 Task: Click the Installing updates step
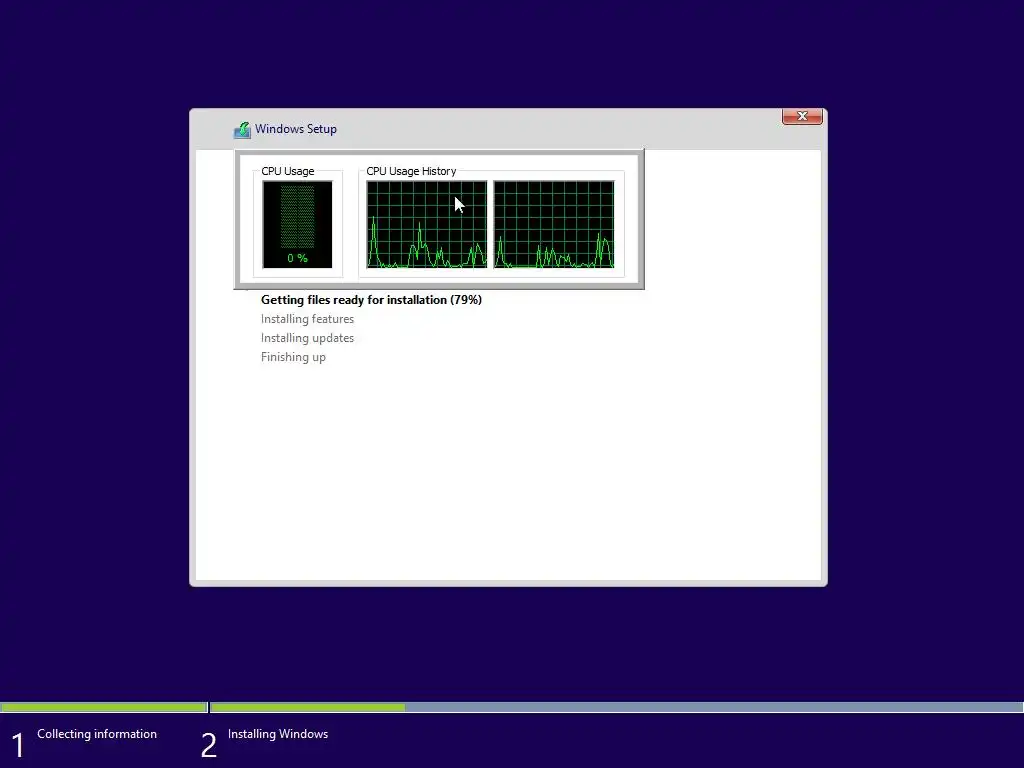click(307, 338)
